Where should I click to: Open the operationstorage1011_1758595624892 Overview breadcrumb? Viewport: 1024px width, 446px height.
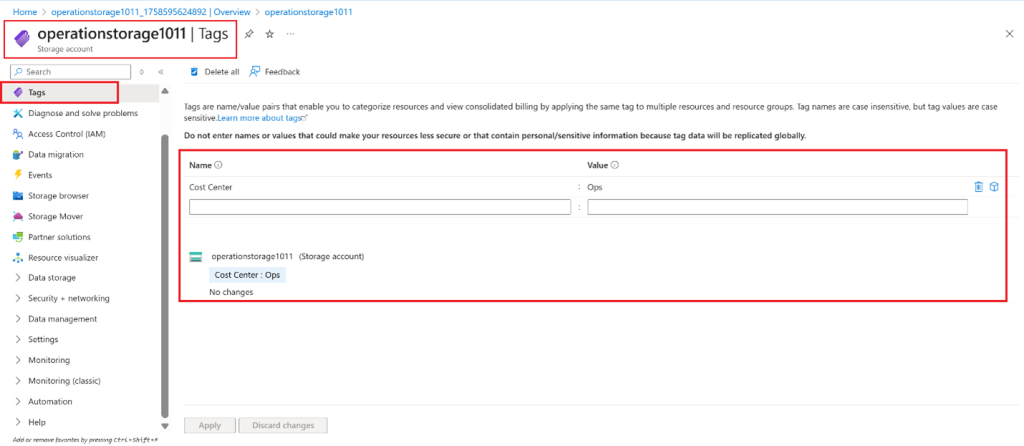(149, 12)
